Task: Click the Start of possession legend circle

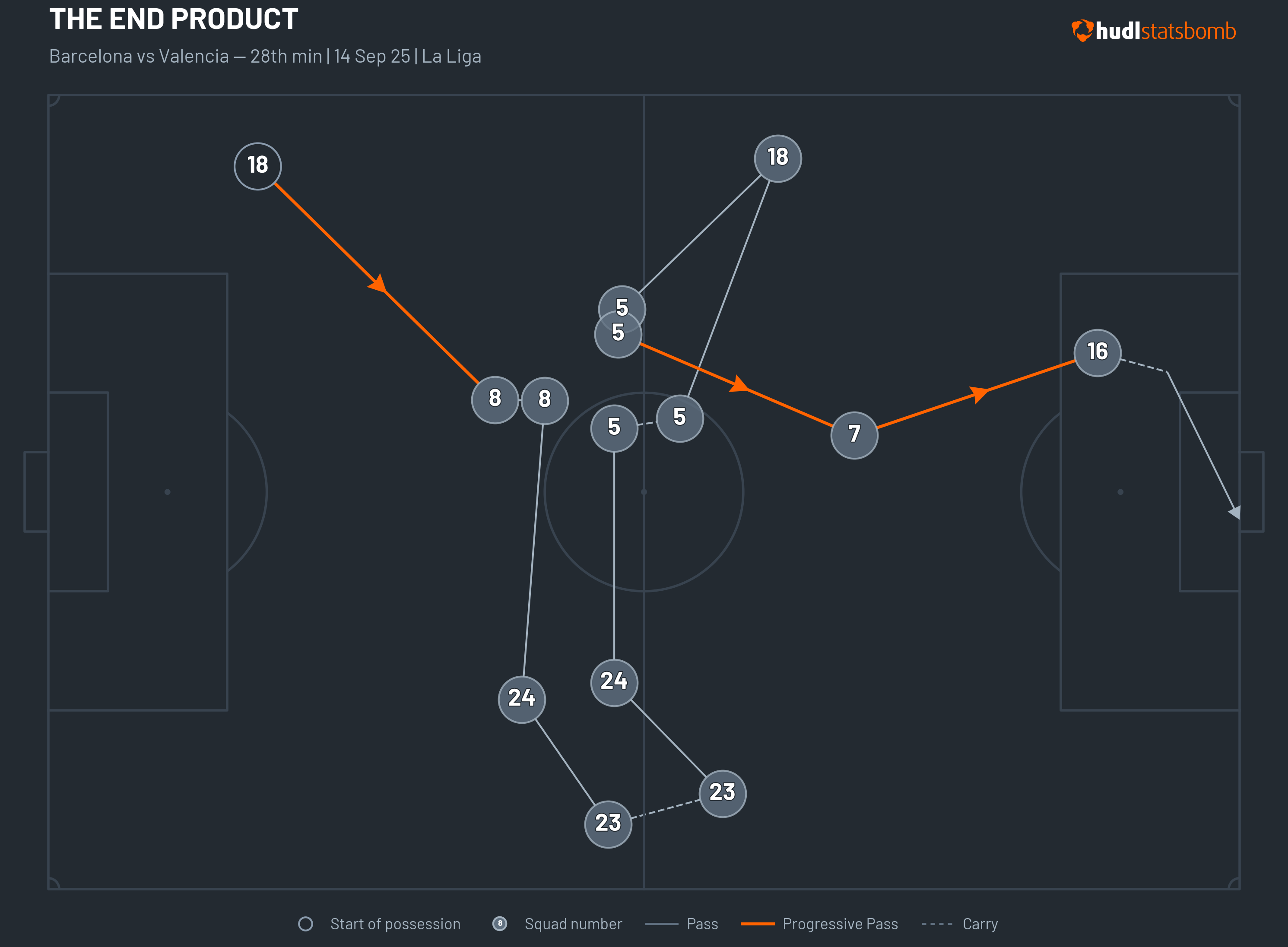Action: pyautogui.click(x=305, y=924)
